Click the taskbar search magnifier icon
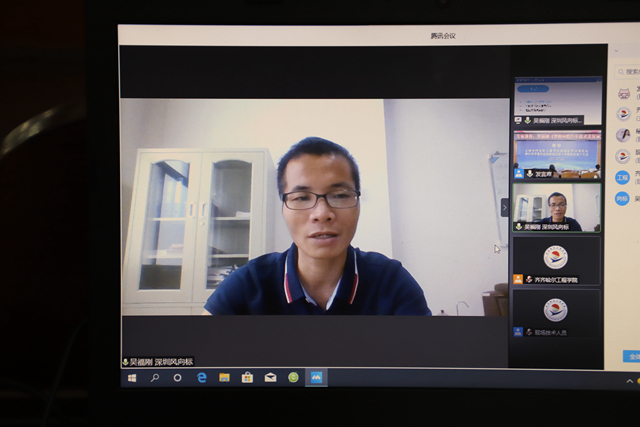Screen dimensions: 640x427 pyautogui.click(x=155, y=378)
